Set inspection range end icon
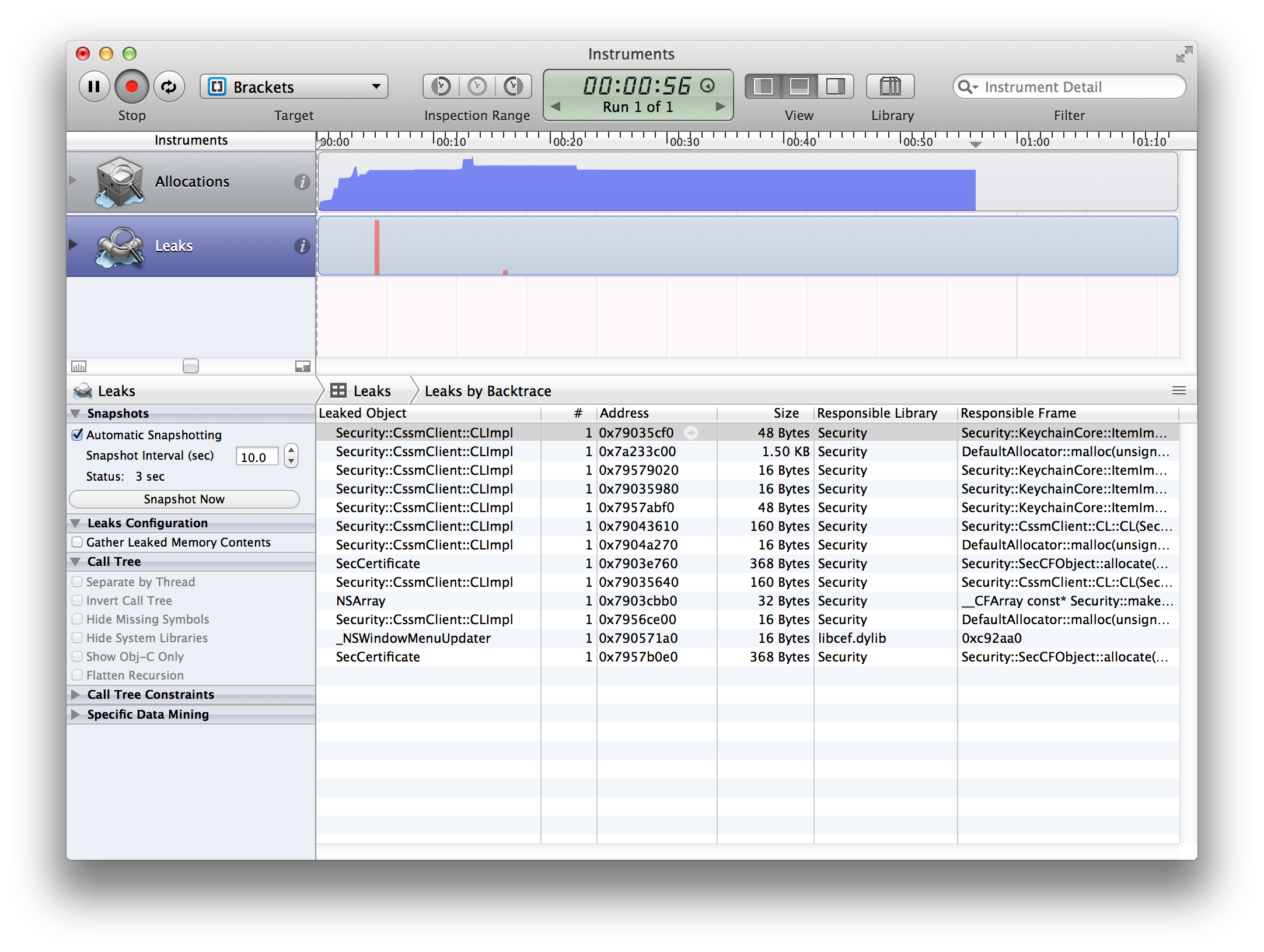 pyautogui.click(x=514, y=87)
